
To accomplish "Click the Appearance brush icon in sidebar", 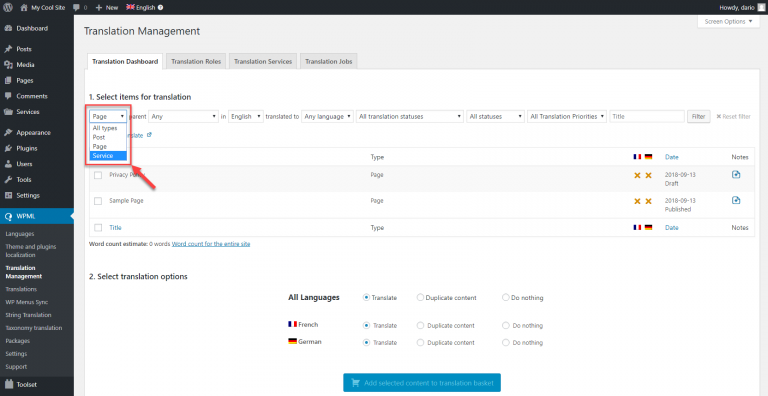I will pos(8,132).
